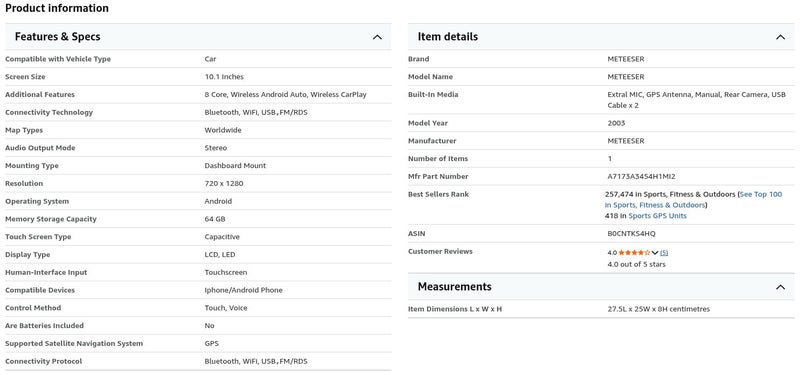
Task: Select the 'GPS' satellite navigation value
Action: click(x=211, y=344)
